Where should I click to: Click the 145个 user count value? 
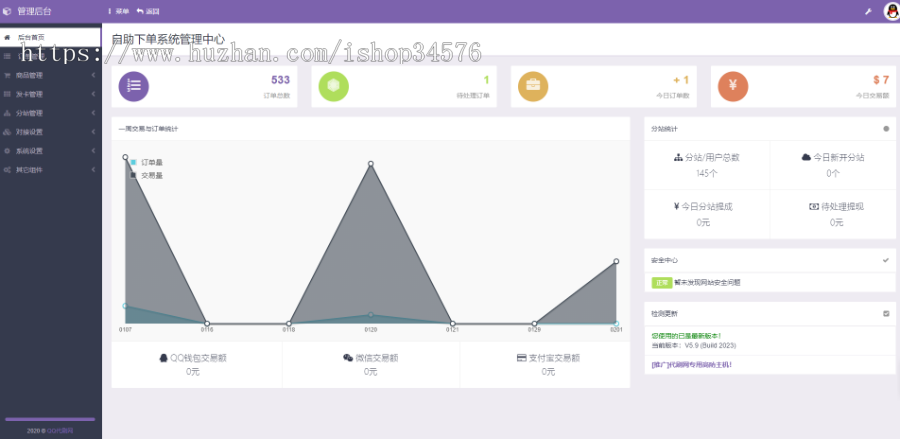[707, 173]
